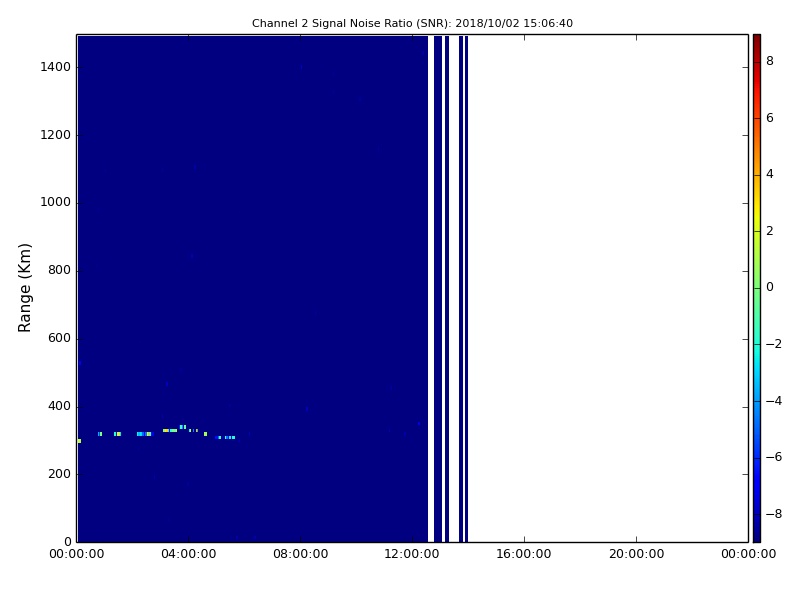Click the 12:00:00 time tick label

412,554
